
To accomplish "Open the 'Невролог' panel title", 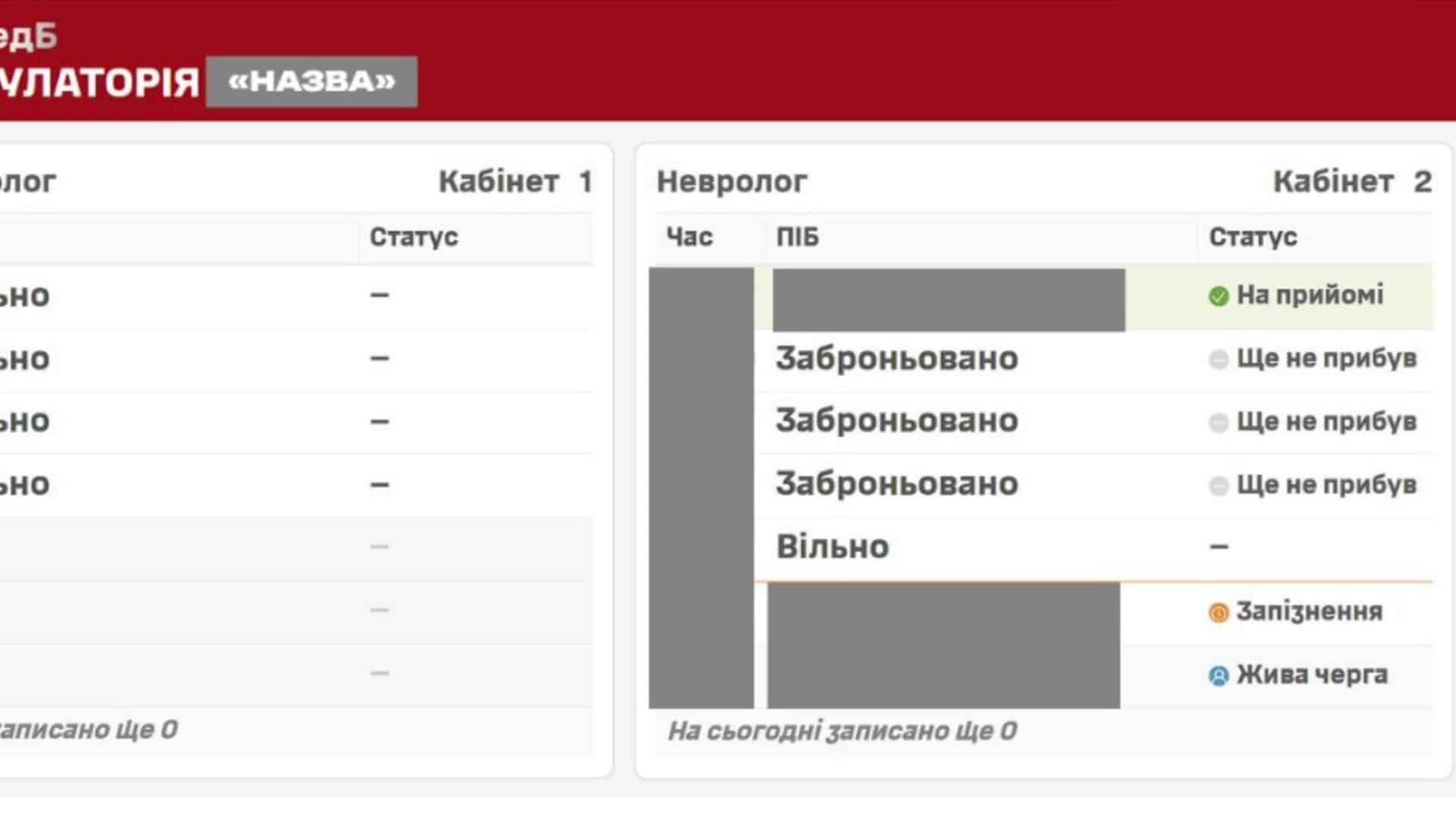I will tap(731, 181).
